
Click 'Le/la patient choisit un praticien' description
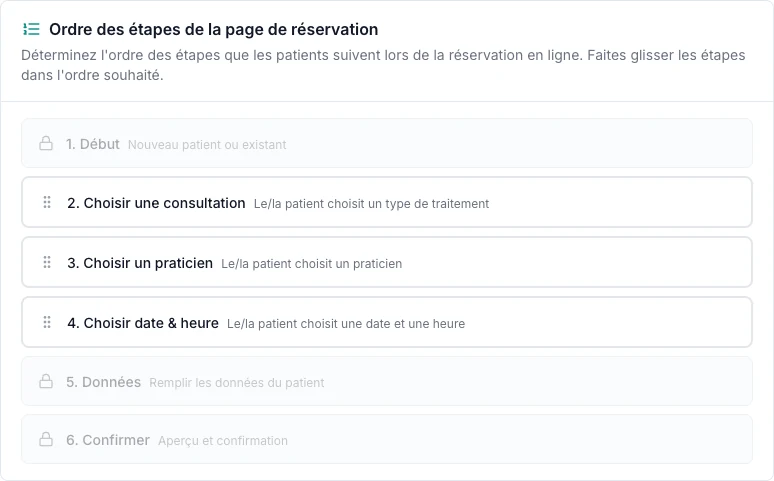(311, 264)
